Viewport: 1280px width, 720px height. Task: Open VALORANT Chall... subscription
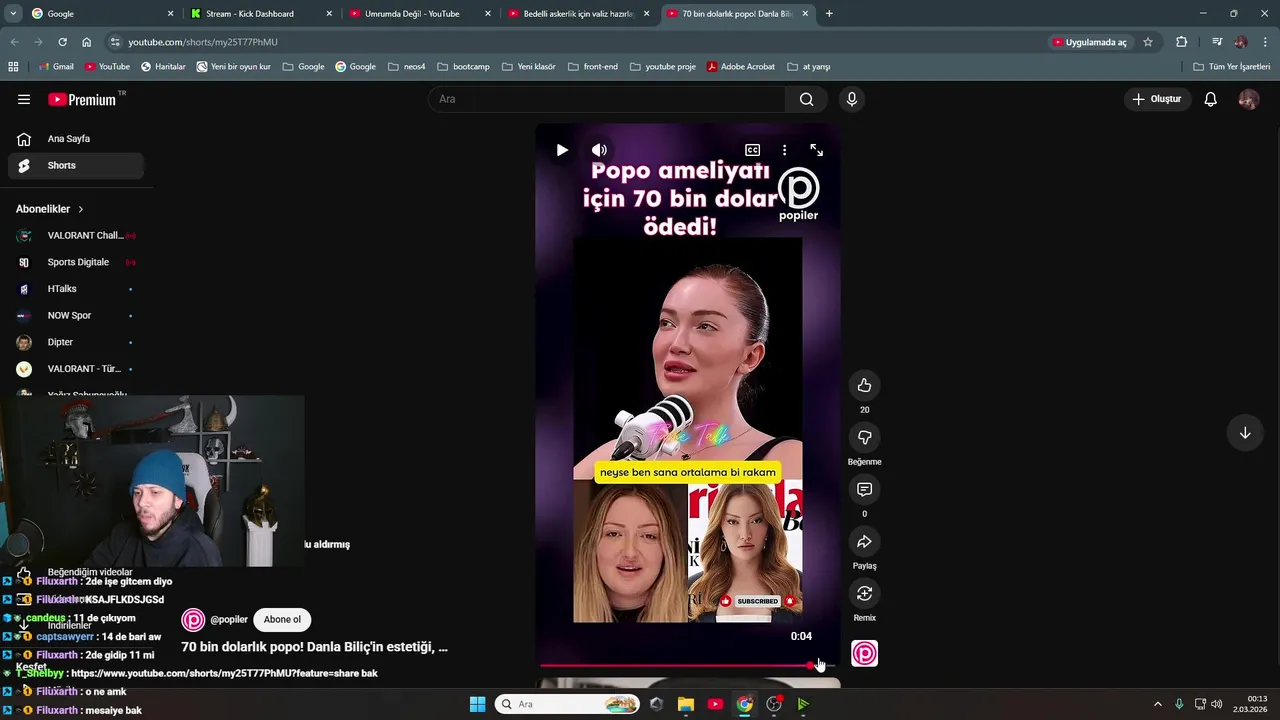click(76, 236)
